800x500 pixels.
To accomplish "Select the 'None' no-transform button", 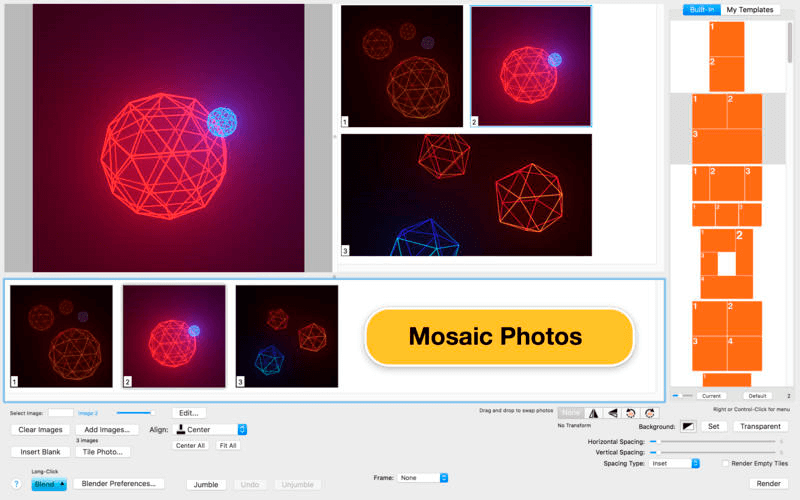I will tap(571, 413).
